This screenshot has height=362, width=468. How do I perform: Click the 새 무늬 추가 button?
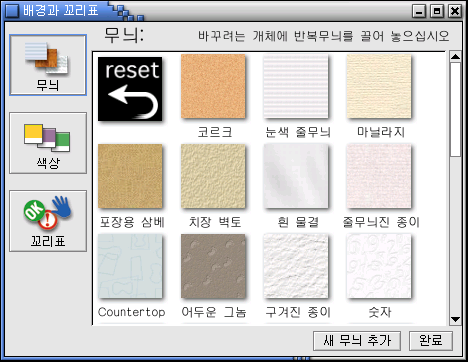click(357, 341)
